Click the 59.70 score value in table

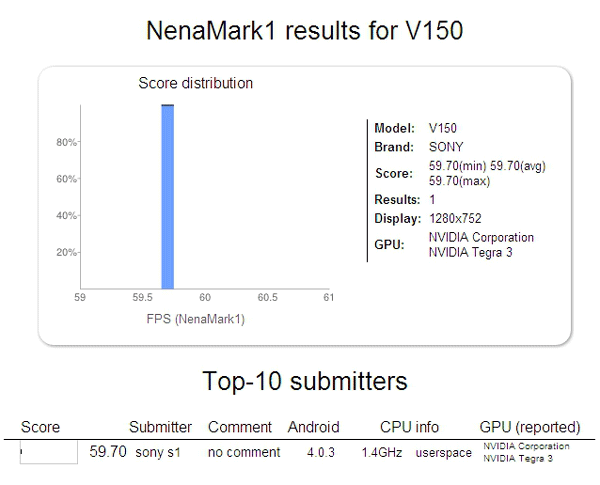(x=108, y=452)
